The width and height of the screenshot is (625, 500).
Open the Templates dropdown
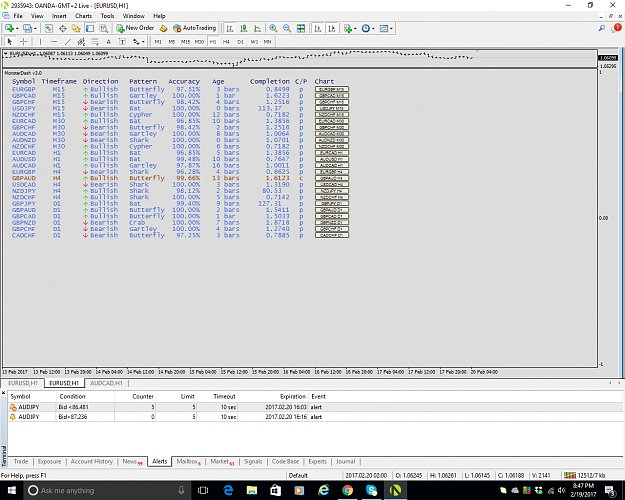click(x=386, y=28)
